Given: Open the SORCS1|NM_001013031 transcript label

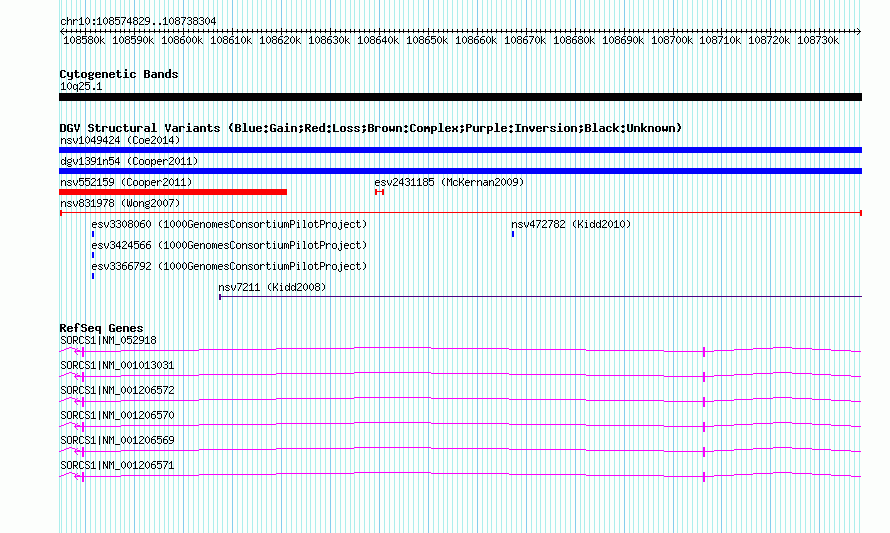Looking at the screenshot, I should [117, 366].
